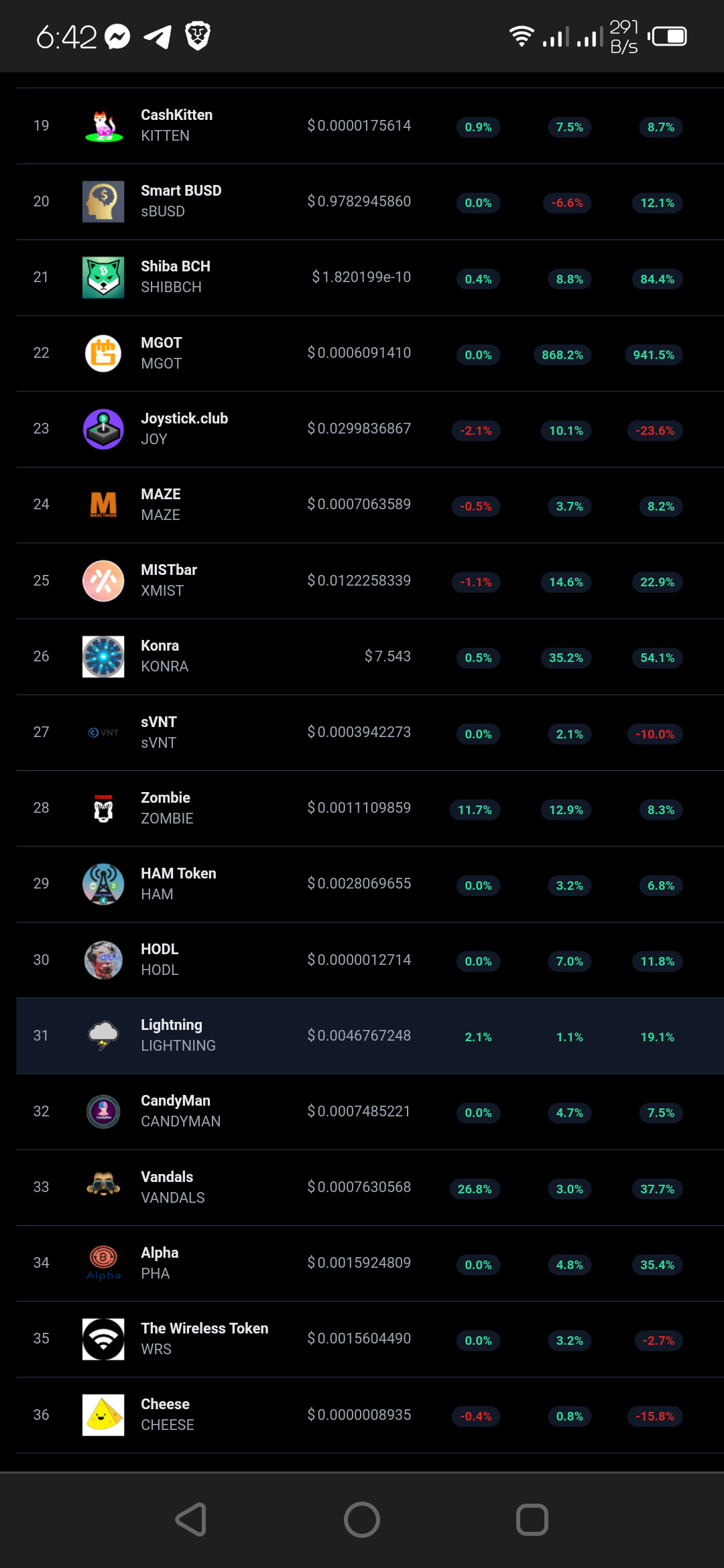Tap the CashKitten token logo
This screenshot has height=1568, width=724.
(103, 126)
